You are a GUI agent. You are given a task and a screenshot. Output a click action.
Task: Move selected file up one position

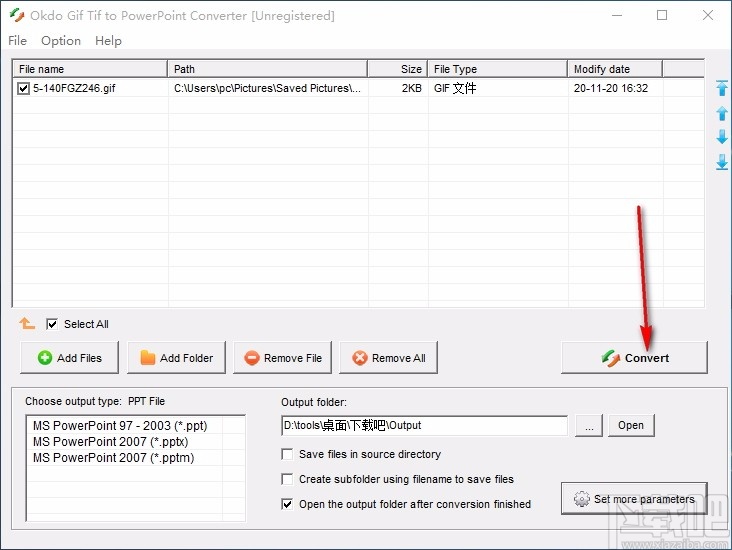coord(722,113)
